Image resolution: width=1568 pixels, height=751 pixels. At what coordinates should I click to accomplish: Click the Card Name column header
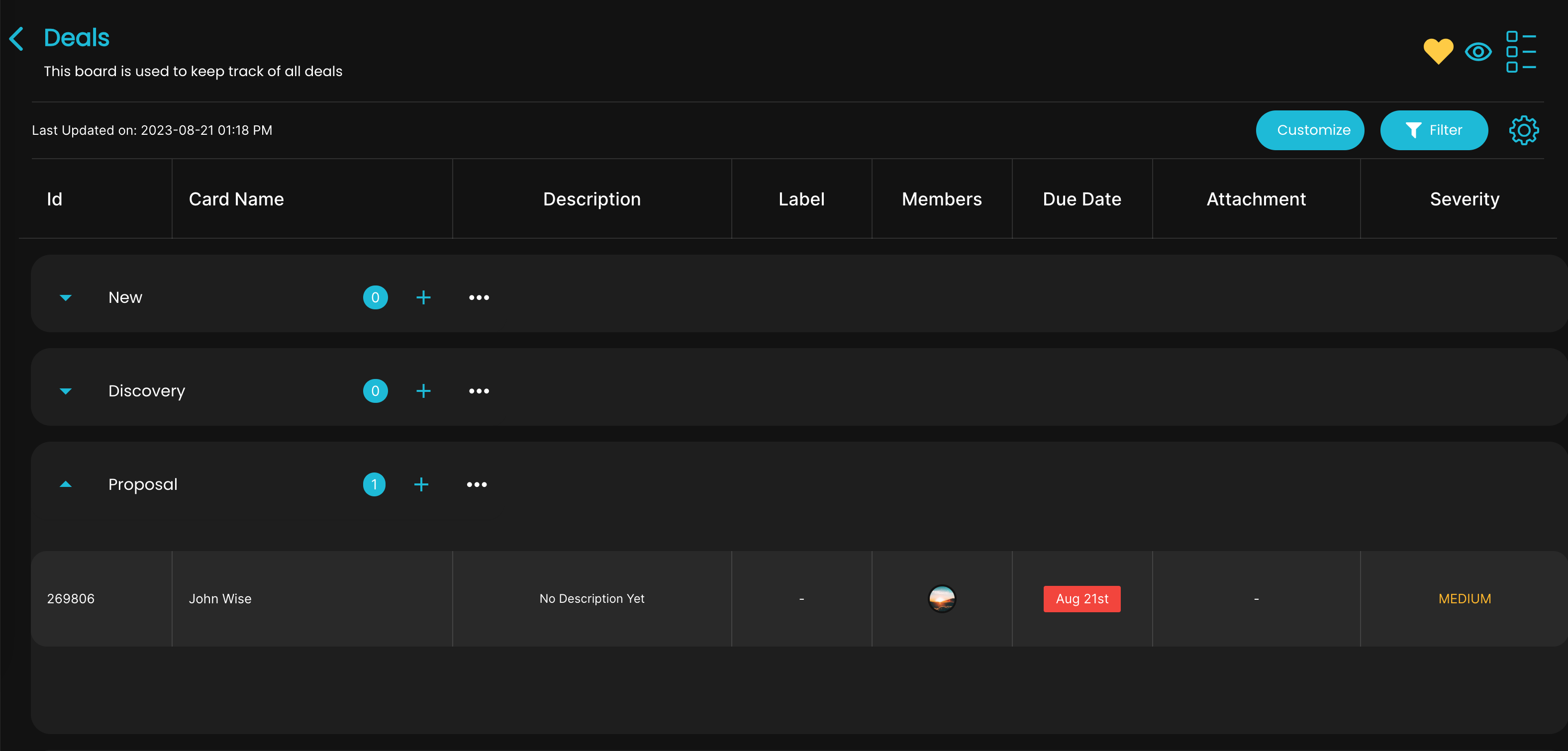(x=236, y=199)
